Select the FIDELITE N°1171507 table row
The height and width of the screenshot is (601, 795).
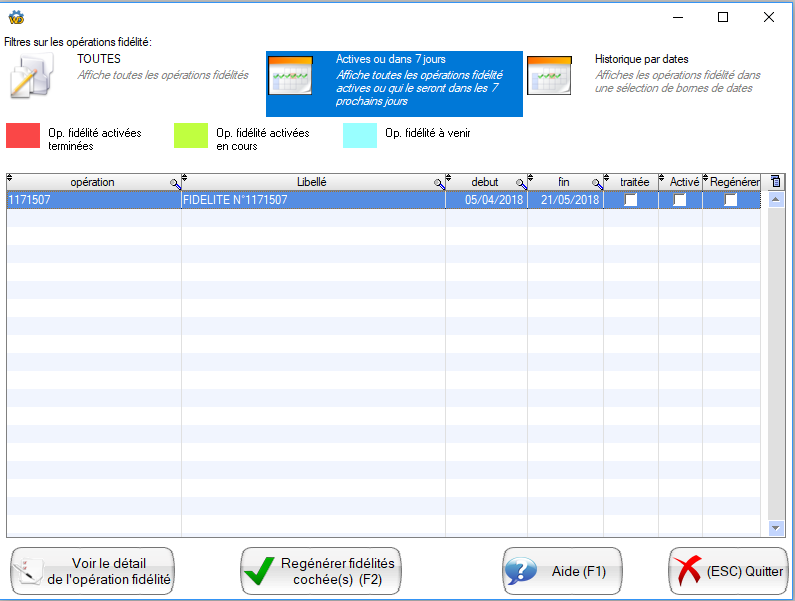pos(312,200)
